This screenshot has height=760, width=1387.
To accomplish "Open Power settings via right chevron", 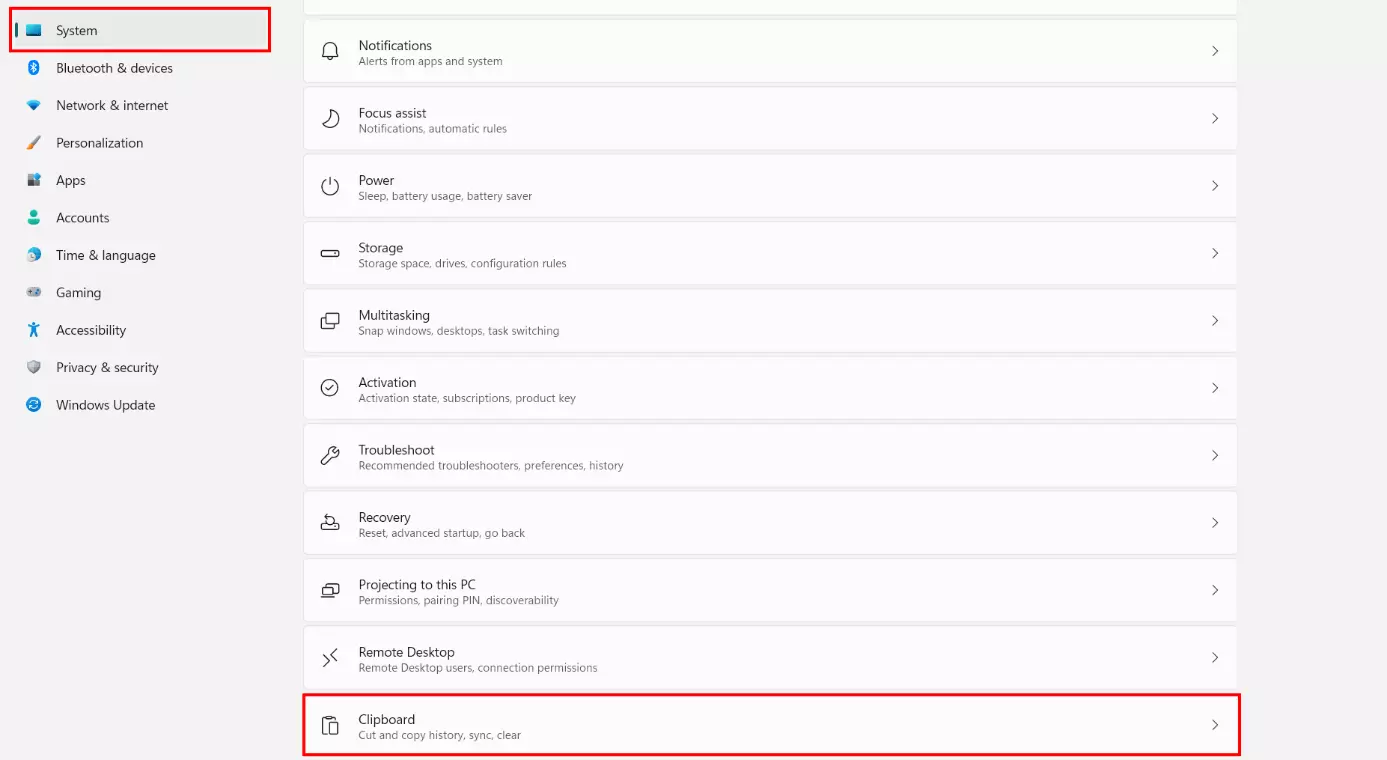I will pyautogui.click(x=1215, y=186).
